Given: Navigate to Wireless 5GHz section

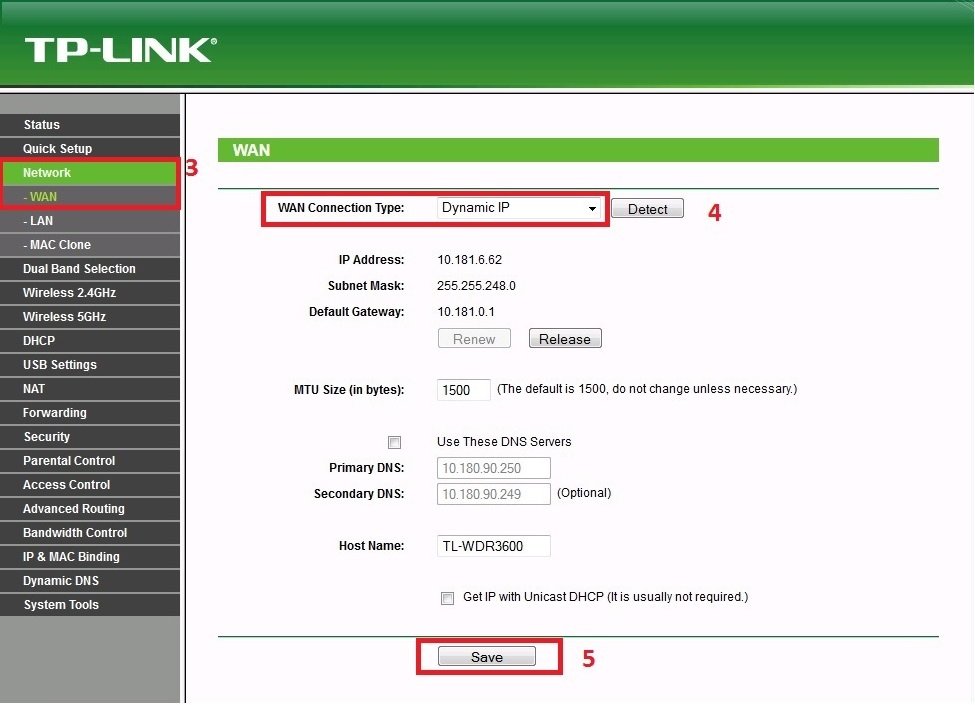Looking at the screenshot, I should tap(64, 317).
